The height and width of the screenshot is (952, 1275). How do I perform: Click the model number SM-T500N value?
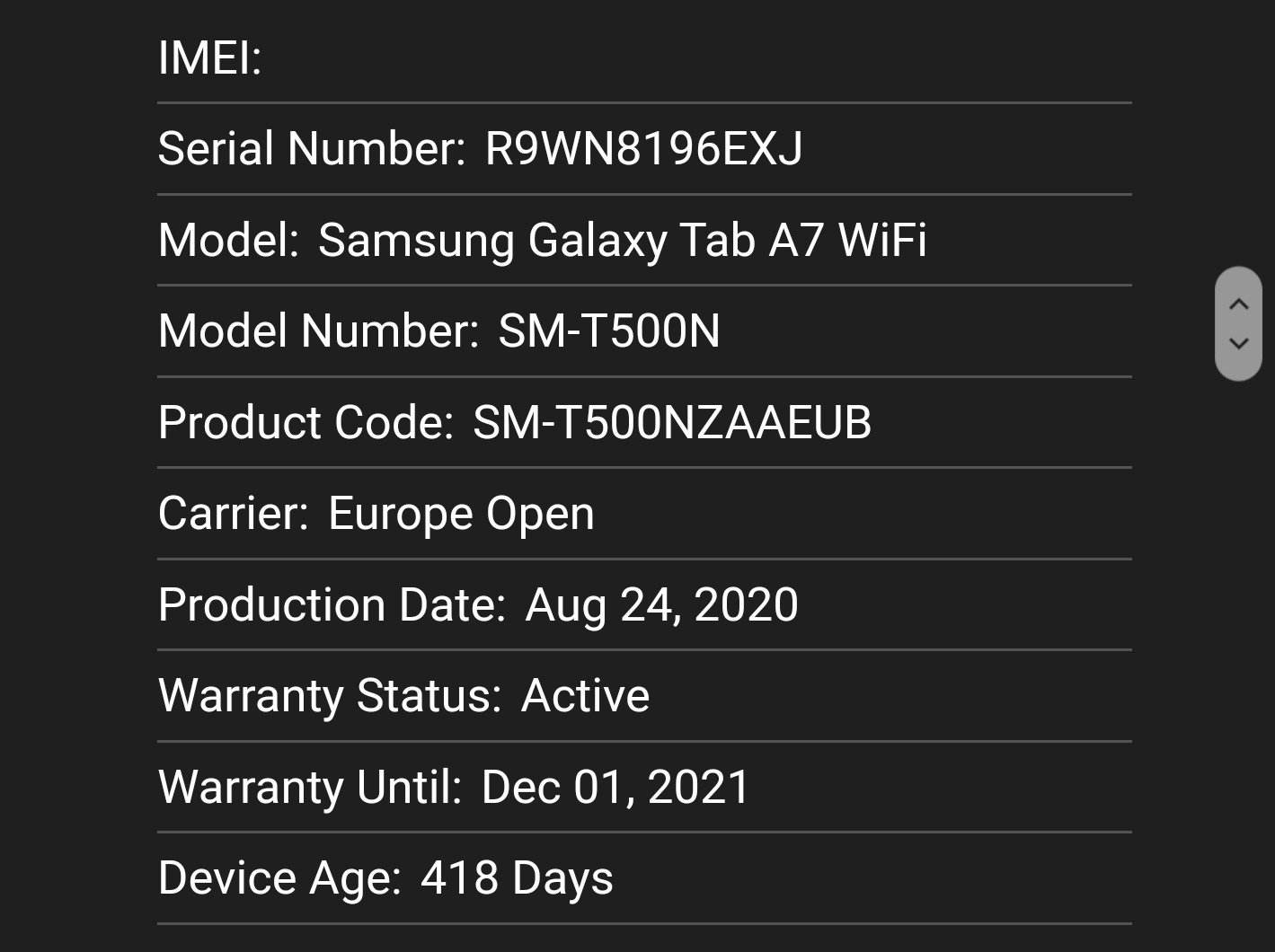(x=609, y=331)
